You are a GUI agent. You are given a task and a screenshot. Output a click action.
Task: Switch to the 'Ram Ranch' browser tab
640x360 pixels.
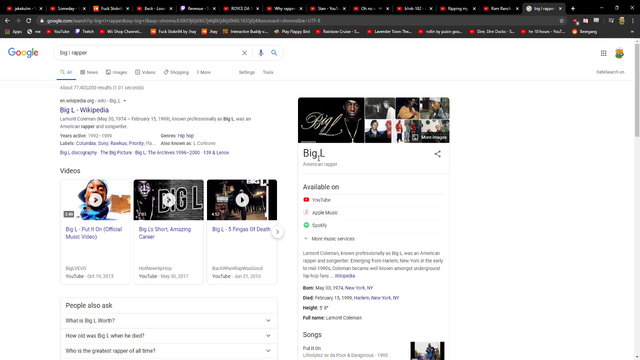pos(500,8)
